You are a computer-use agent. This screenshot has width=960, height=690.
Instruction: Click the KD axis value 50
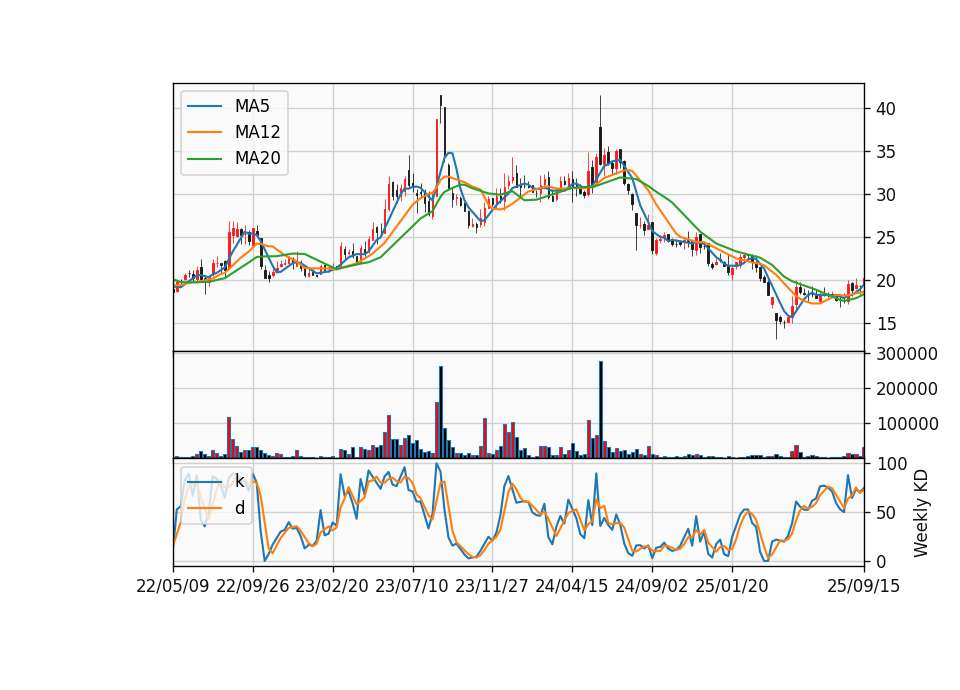pyautogui.click(x=886, y=513)
